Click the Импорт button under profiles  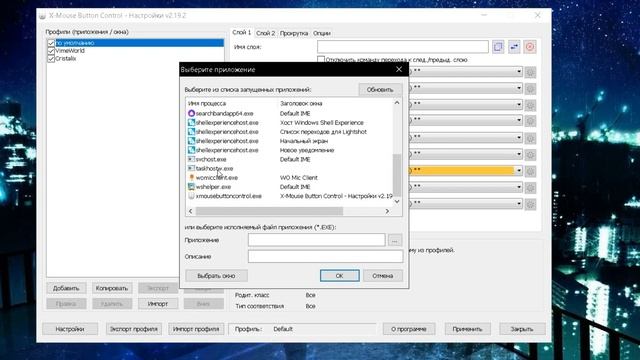[x=158, y=304]
